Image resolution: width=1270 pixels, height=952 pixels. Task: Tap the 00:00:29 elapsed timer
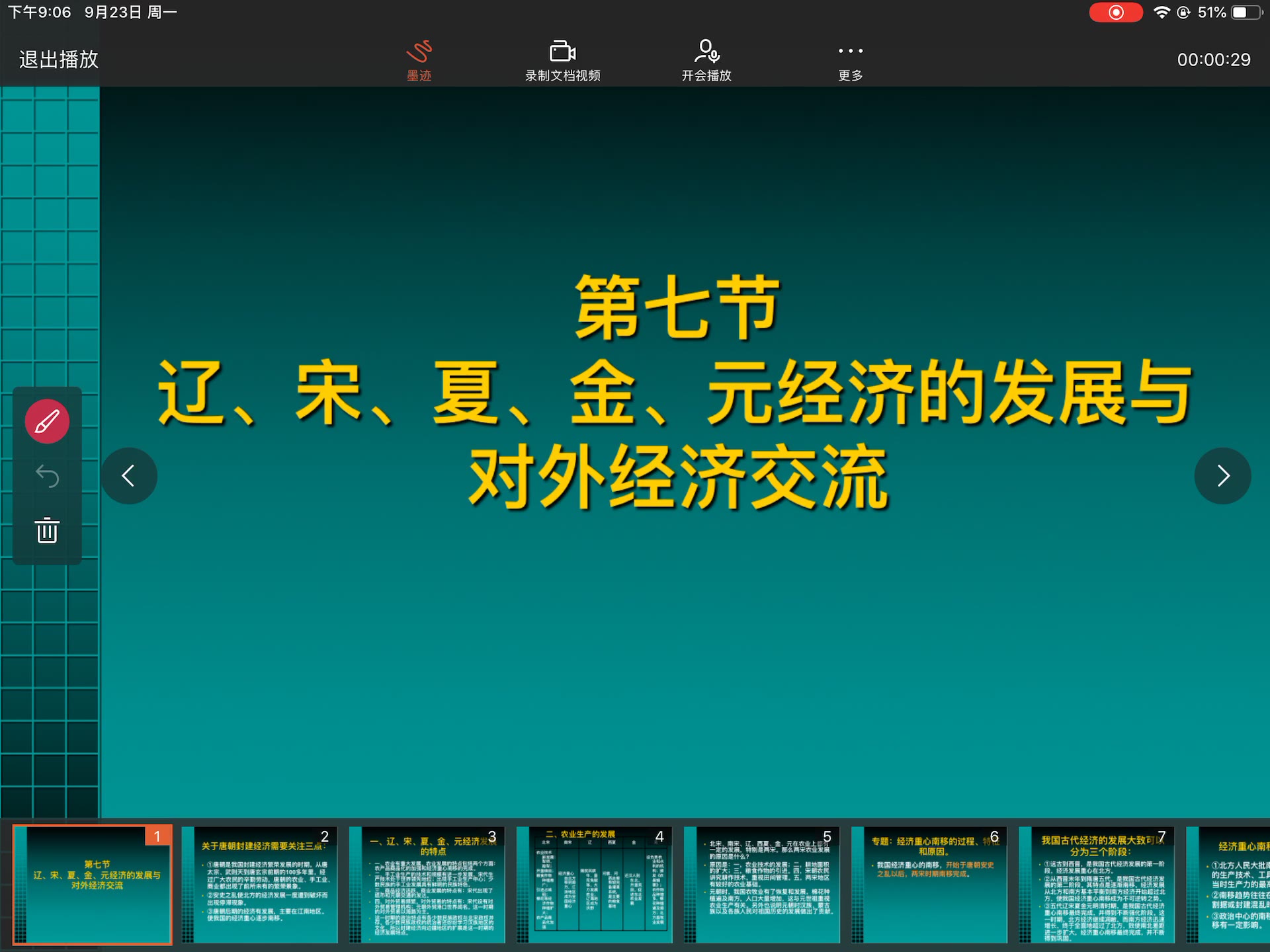coord(1214,59)
